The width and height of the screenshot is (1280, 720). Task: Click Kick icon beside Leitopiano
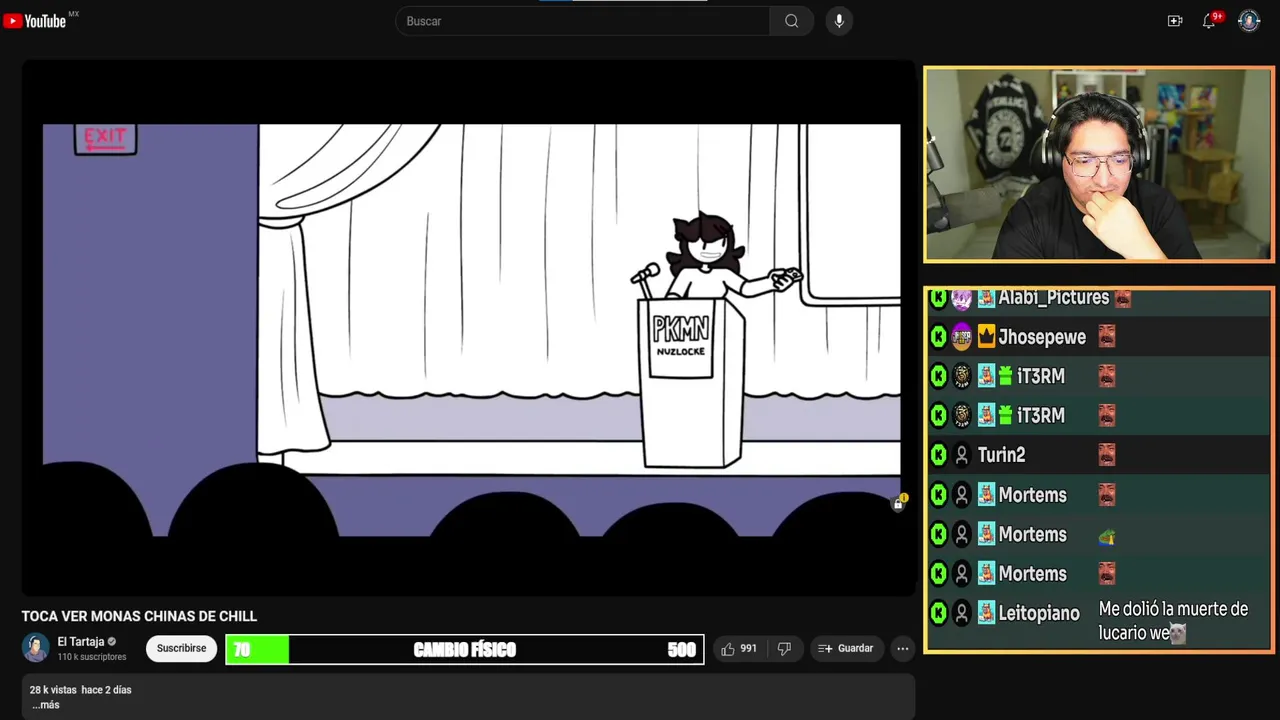[x=938, y=613]
